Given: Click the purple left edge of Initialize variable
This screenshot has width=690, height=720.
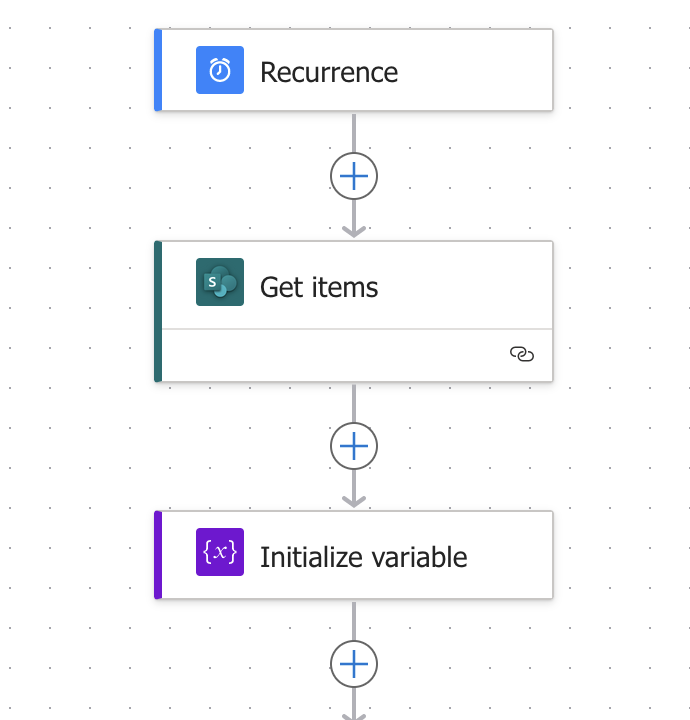Looking at the screenshot, I should point(158,555).
